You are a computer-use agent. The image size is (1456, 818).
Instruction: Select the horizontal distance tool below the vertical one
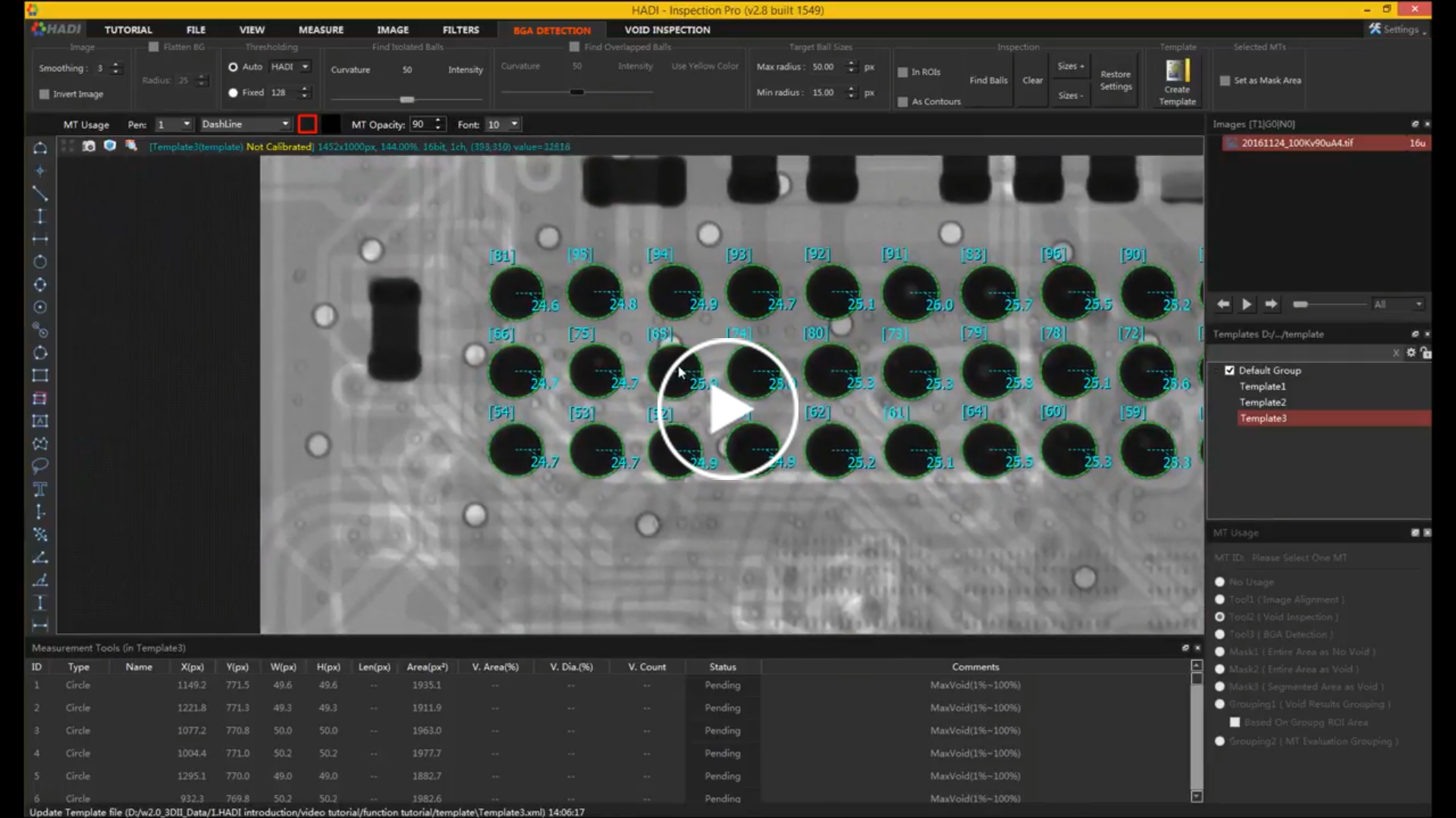40,239
